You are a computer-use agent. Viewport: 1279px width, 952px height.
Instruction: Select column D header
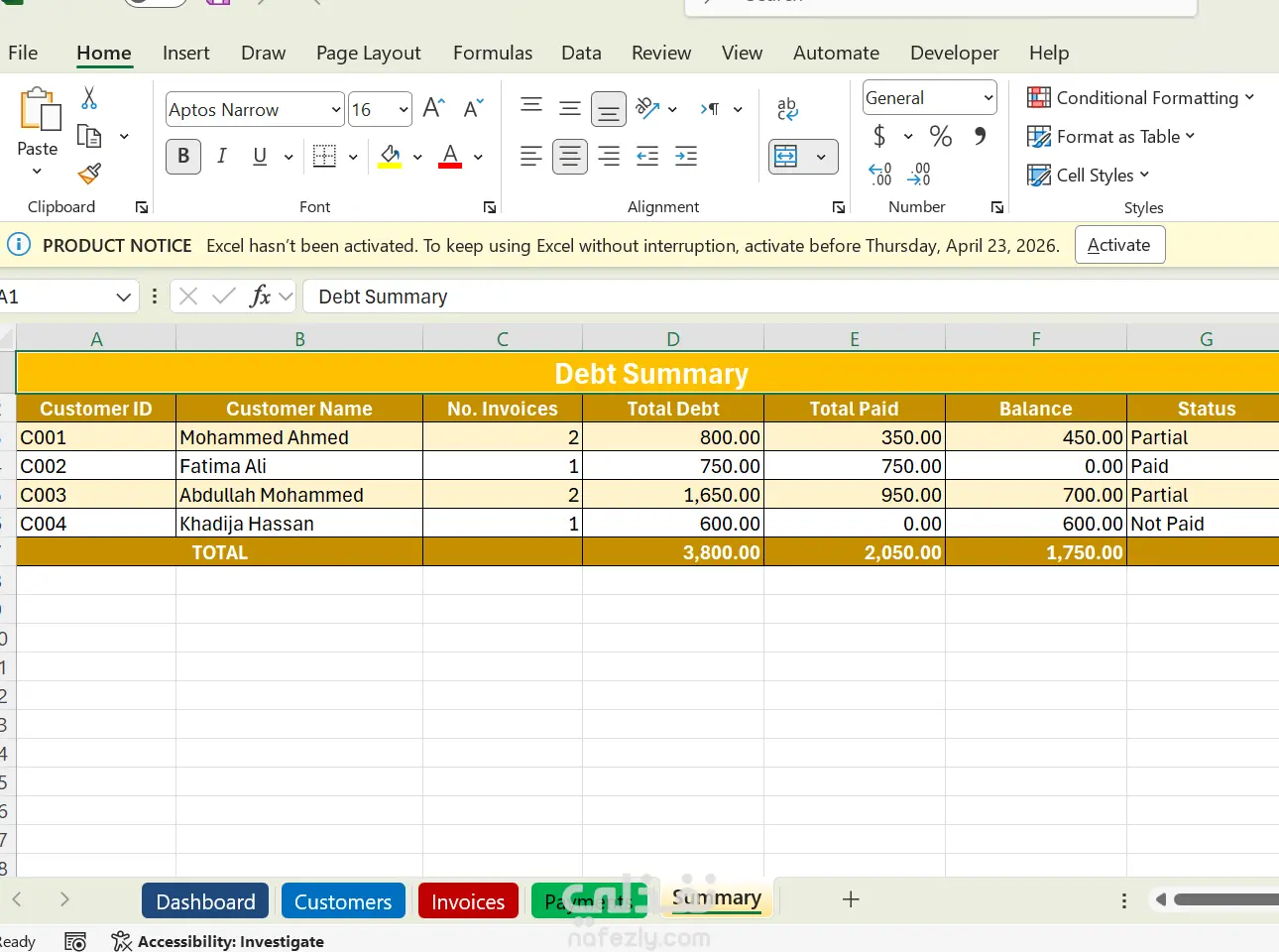pyautogui.click(x=673, y=339)
